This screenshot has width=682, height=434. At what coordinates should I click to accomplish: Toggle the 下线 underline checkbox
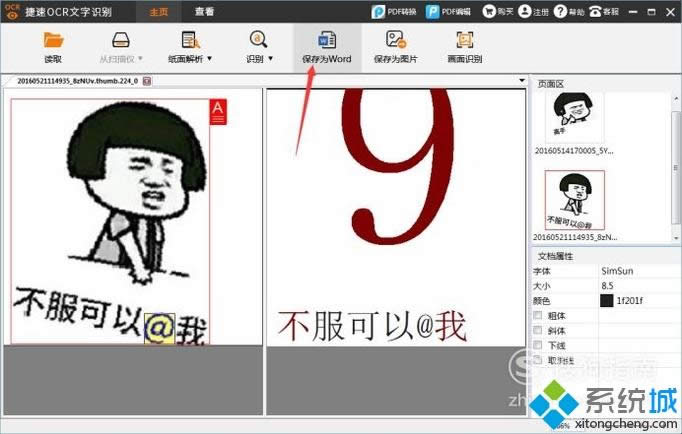[x=539, y=345]
